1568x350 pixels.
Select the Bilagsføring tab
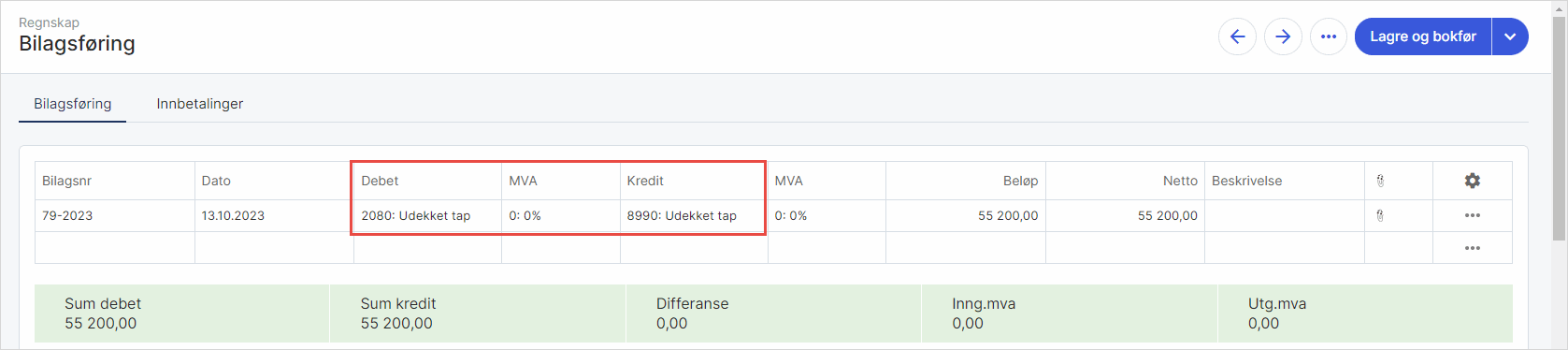(x=73, y=104)
